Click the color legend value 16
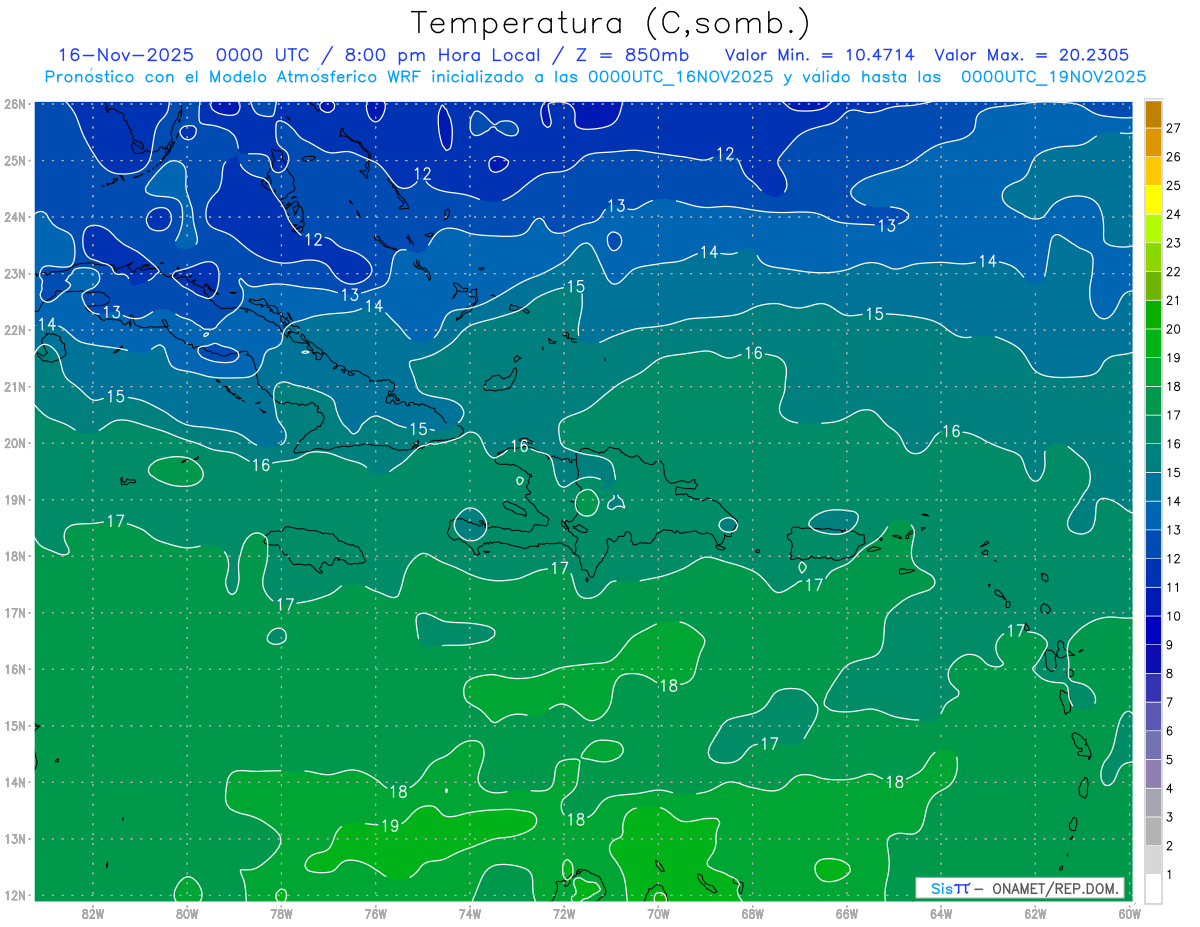This screenshot has height=927, width=1200. pos(1173,444)
